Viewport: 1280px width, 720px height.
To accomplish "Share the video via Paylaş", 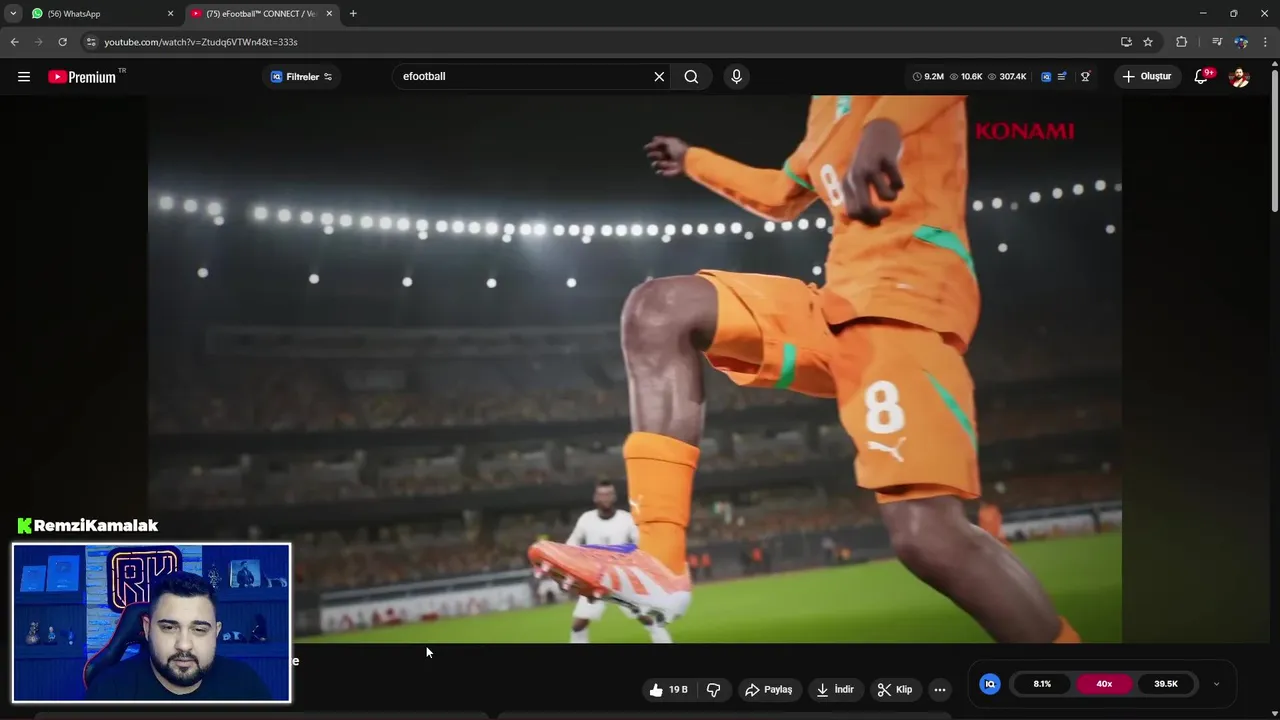I will (769, 690).
